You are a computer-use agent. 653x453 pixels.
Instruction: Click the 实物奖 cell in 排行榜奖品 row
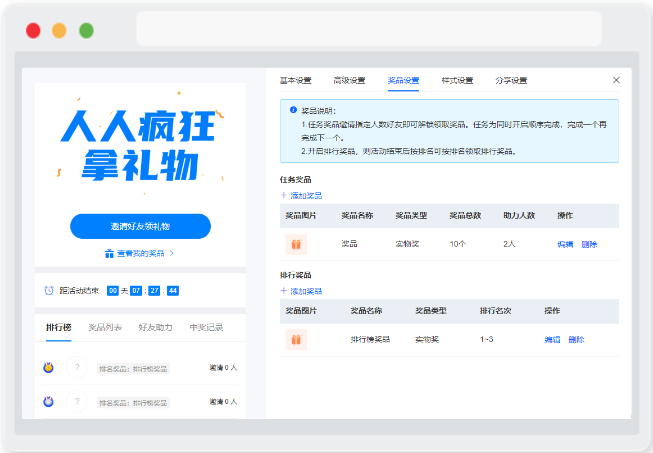click(x=427, y=340)
